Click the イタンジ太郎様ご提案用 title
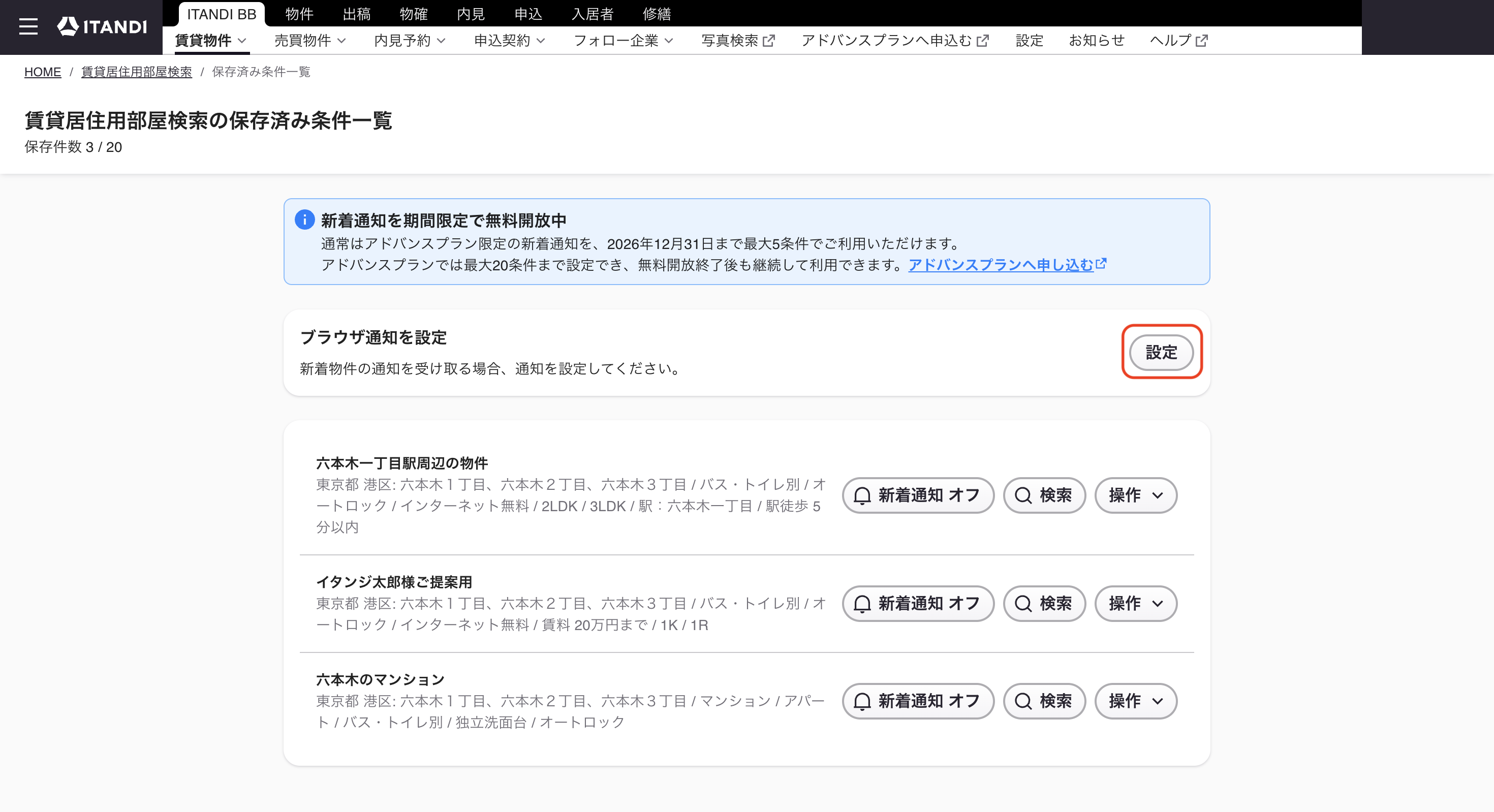The width and height of the screenshot is (1494, 812). click(x=394, y=582)
